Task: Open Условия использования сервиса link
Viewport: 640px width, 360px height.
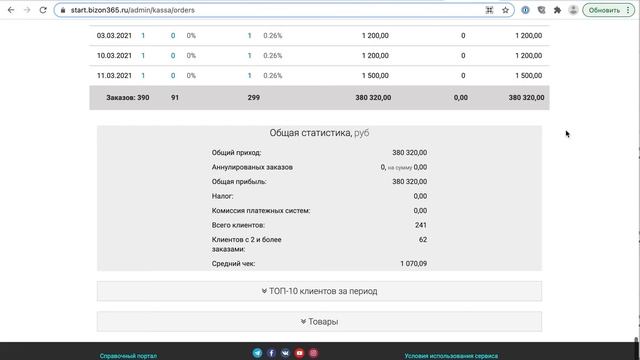Action: (x=451, y=356)
